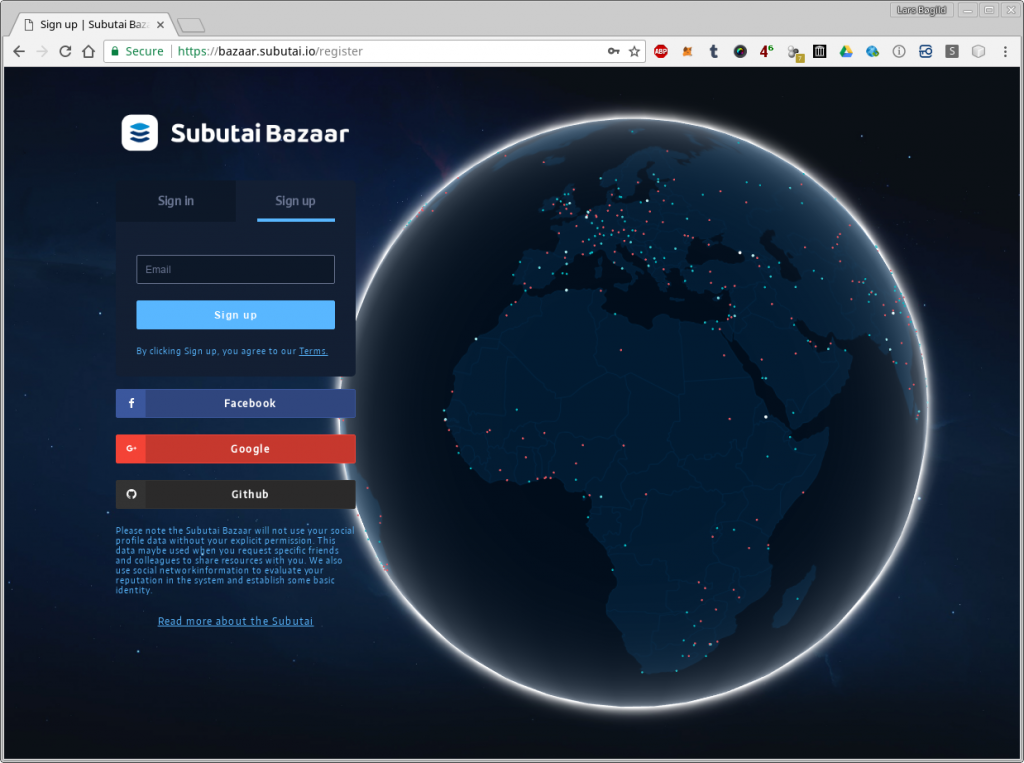The width and height of the screenshot is (1024, 763).
Task: Open the blue screenshot-style extension icon
Action: click(x=925, y=51)
